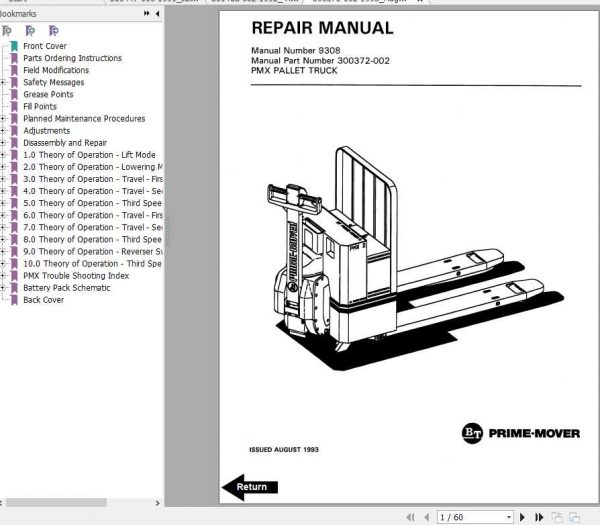Click the right arrow of the bookmarks horizontal scrollbar
Viewport: 600px width, 525px height.
click(157, 503)
